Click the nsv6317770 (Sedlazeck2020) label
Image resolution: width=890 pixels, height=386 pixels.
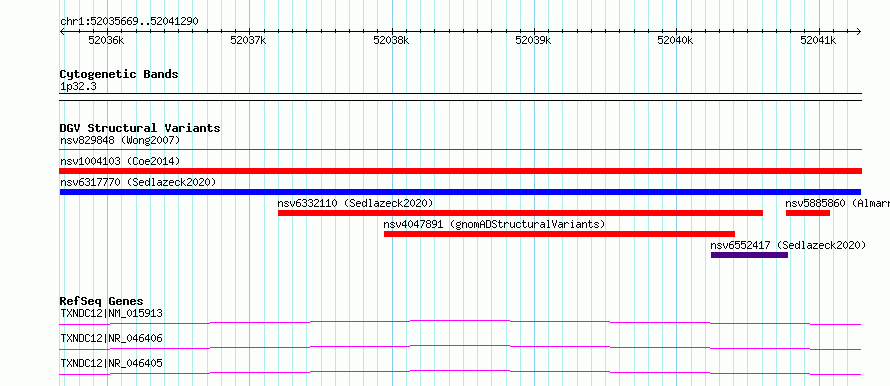(x=138, y=182)
